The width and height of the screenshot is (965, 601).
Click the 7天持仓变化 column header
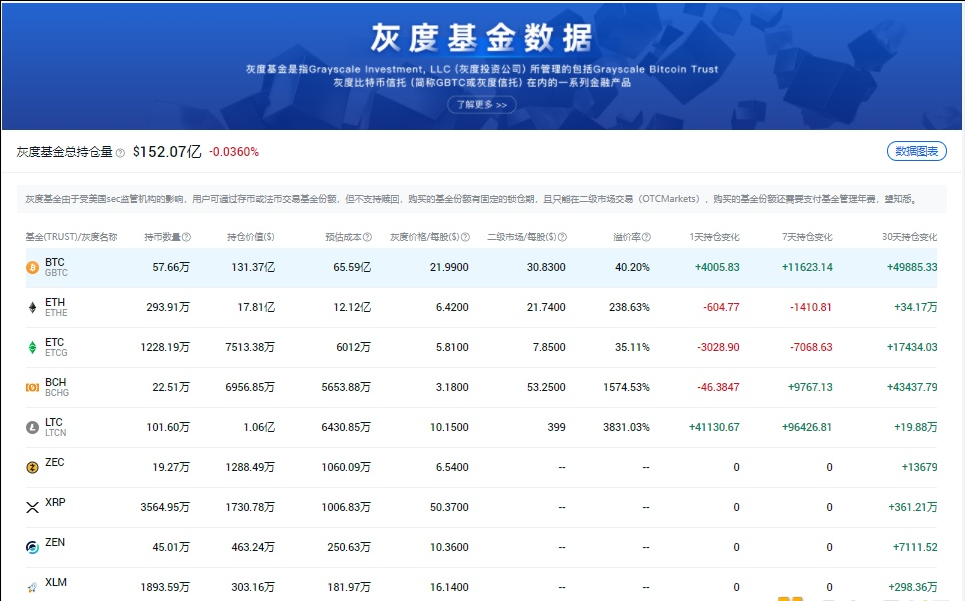[x=807, y=237]
